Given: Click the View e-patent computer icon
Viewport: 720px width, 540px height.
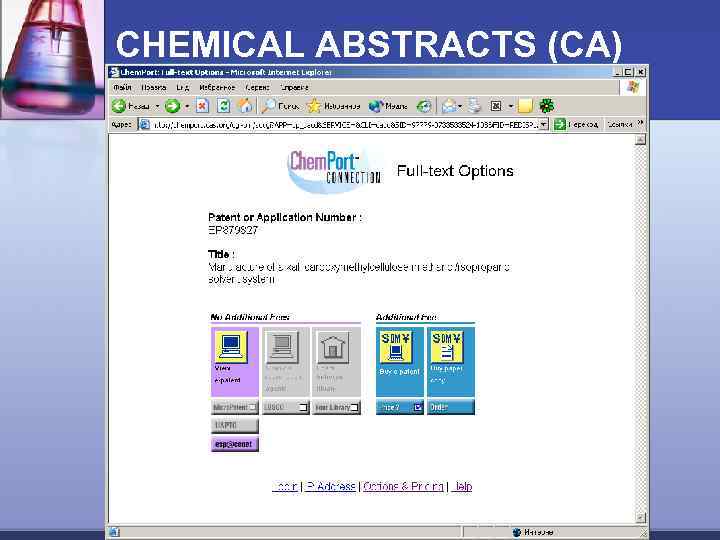Looking at the screenshot, I should point(231,347).
